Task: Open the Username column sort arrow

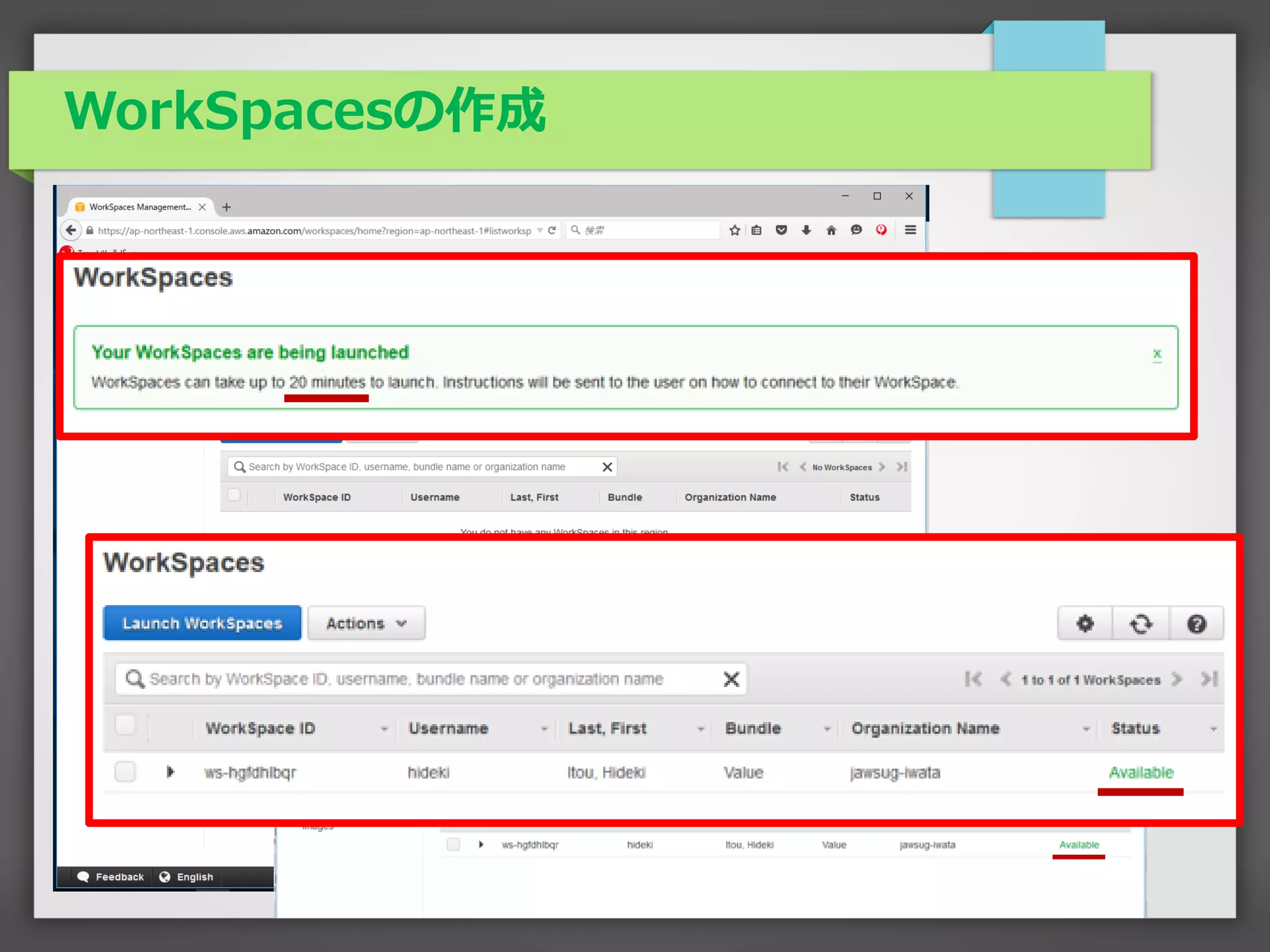Action: (x=544, y=729)
